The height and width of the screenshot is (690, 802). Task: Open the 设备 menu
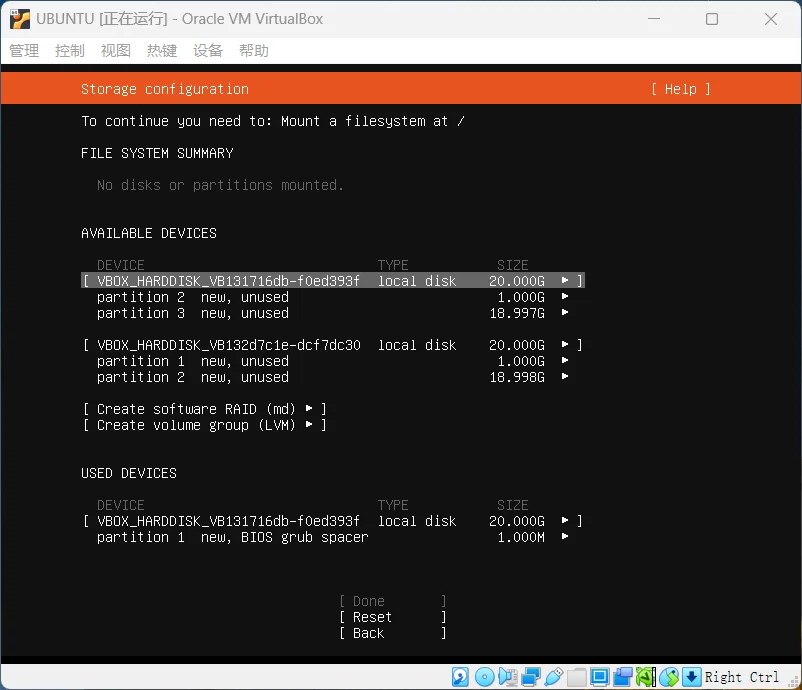point(208,51)
